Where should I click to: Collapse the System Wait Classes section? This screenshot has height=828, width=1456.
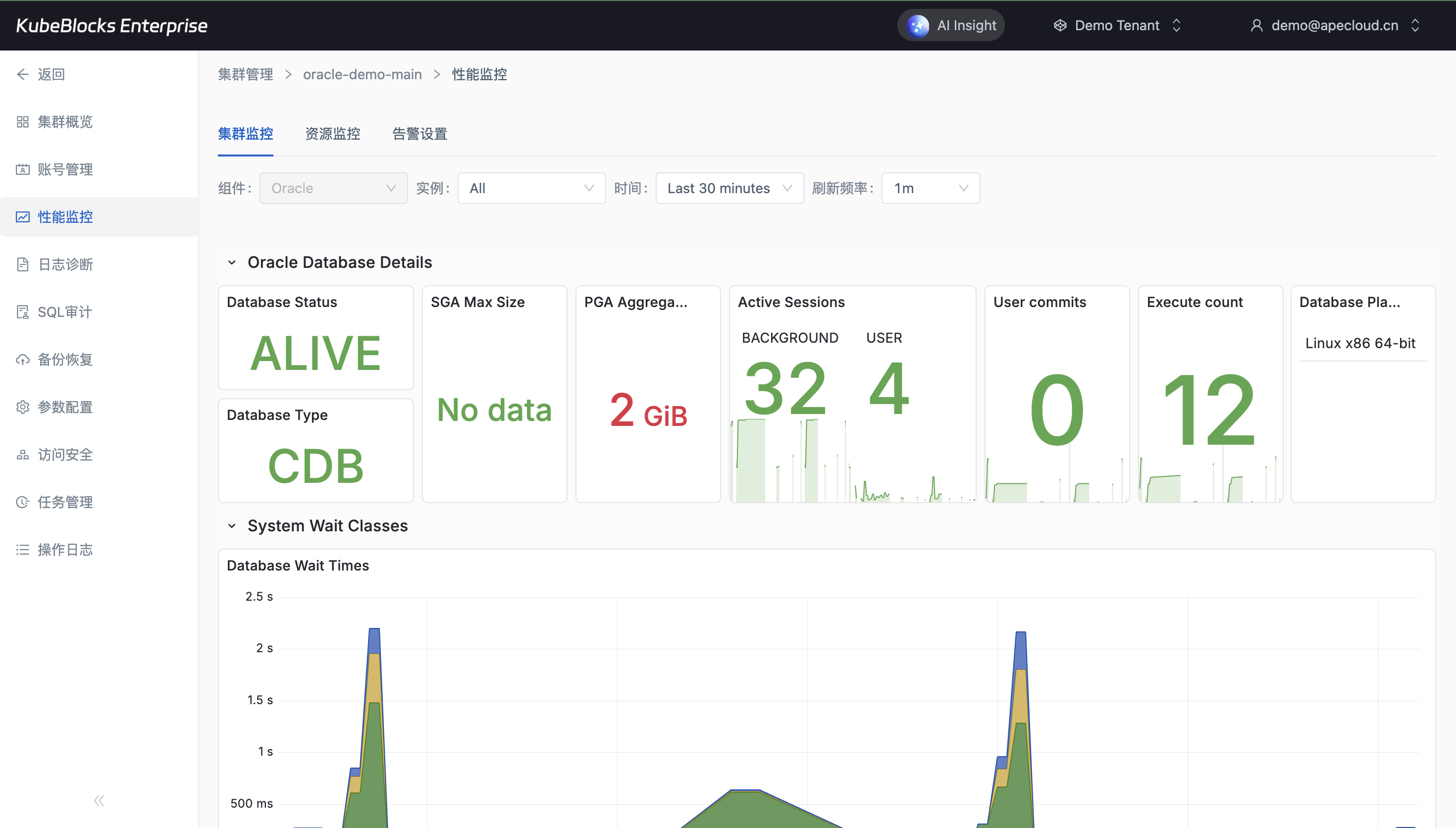pyautogui.click(x=231, y=526)
